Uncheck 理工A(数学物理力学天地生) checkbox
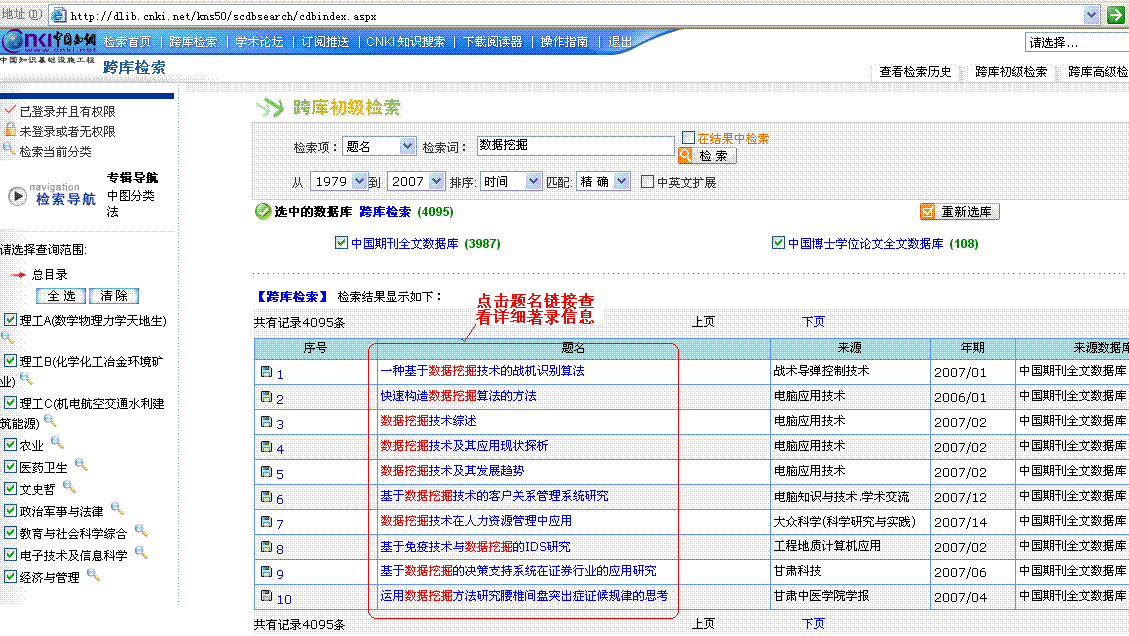 point(11,319)
